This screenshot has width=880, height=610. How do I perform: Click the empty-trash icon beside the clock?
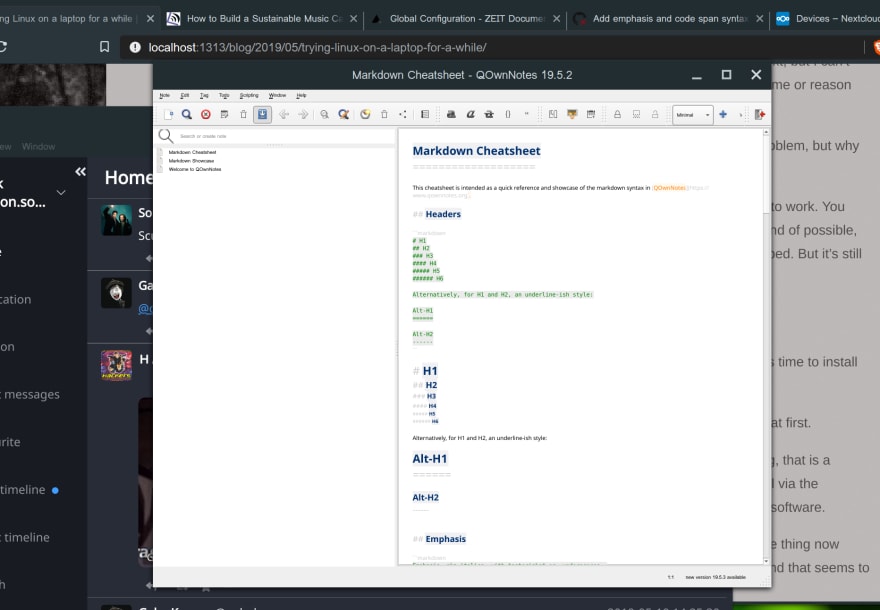[x=384, y=114]
